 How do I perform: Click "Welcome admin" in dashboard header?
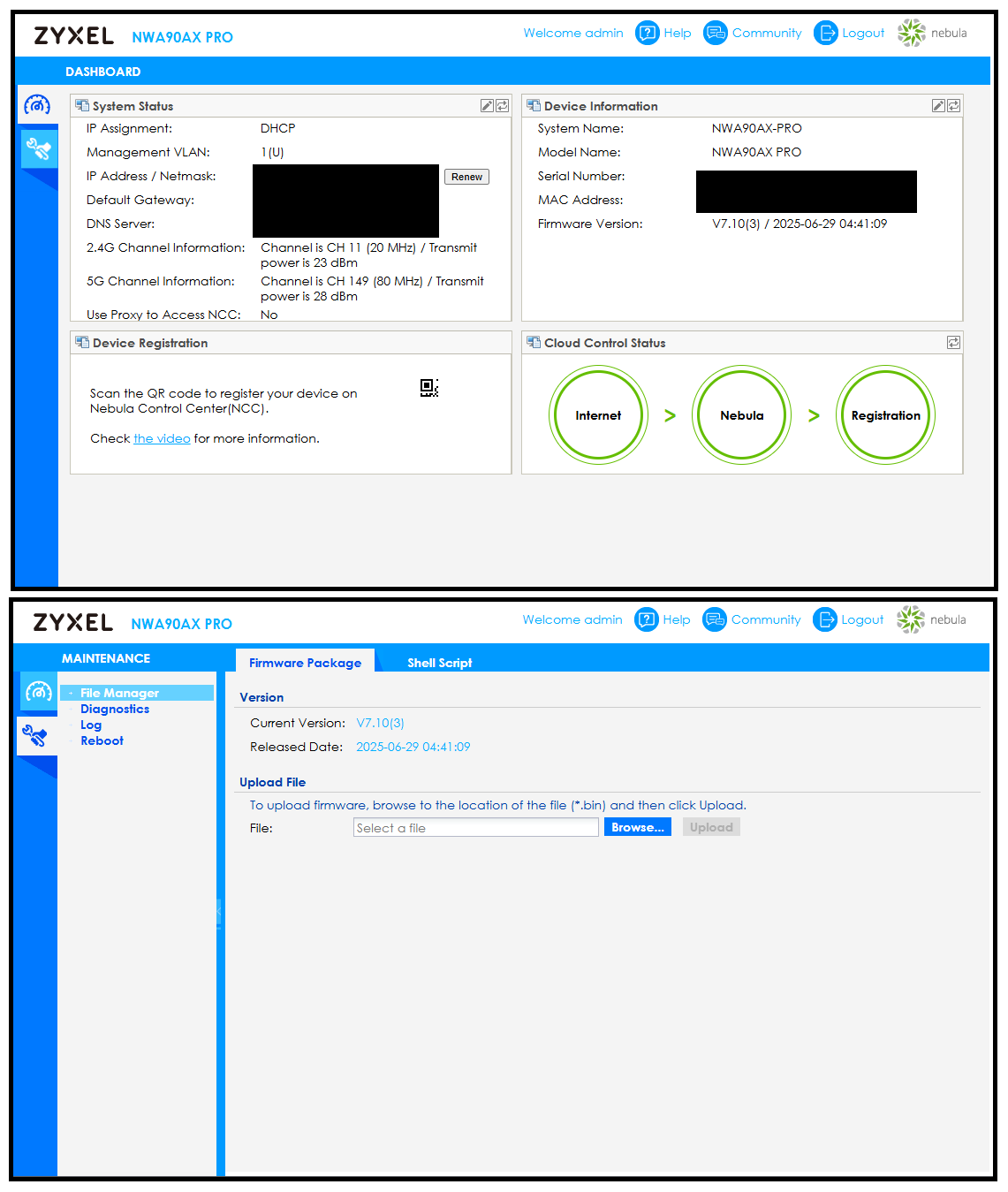click(x=573, y=33)
